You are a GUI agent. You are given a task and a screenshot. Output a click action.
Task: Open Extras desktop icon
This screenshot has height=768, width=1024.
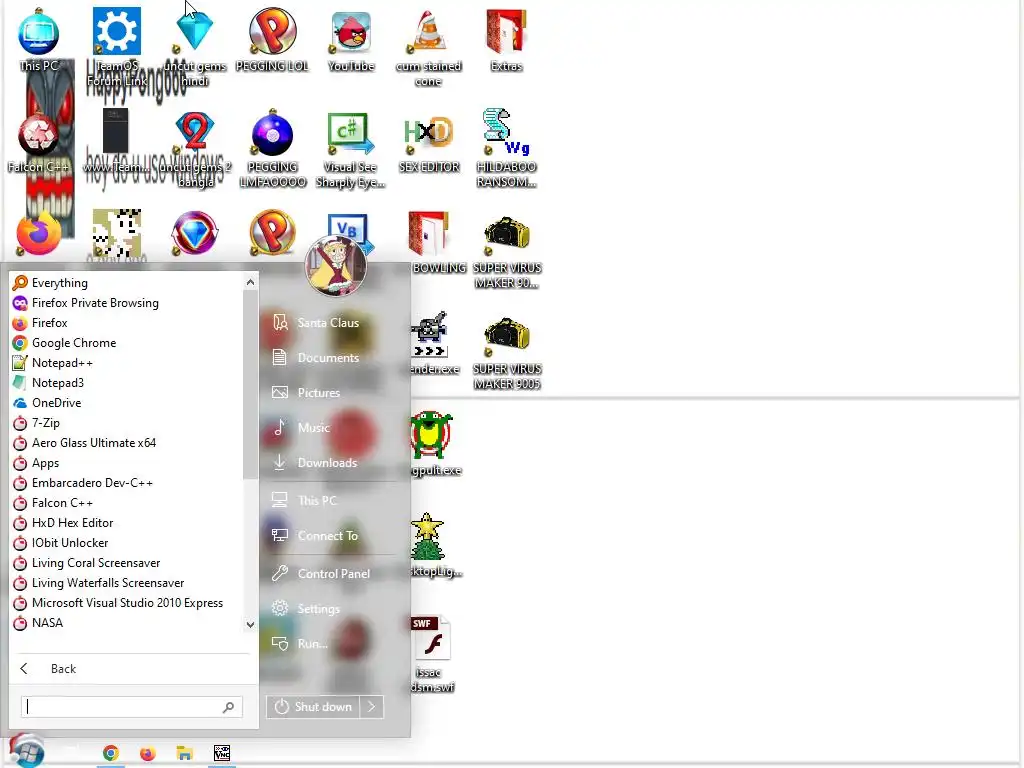pyautogui.click(x=506, y=39)
